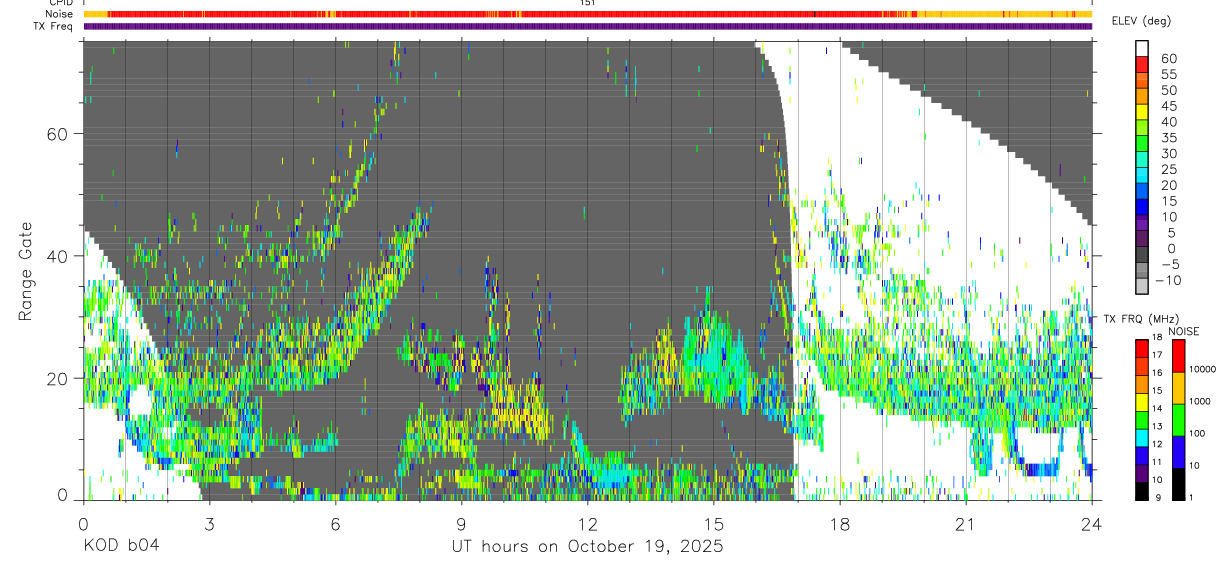The image size is (1228, 567).
Task: Click the 'TX Freq' strip label at top left
Action: coord(55,26)
